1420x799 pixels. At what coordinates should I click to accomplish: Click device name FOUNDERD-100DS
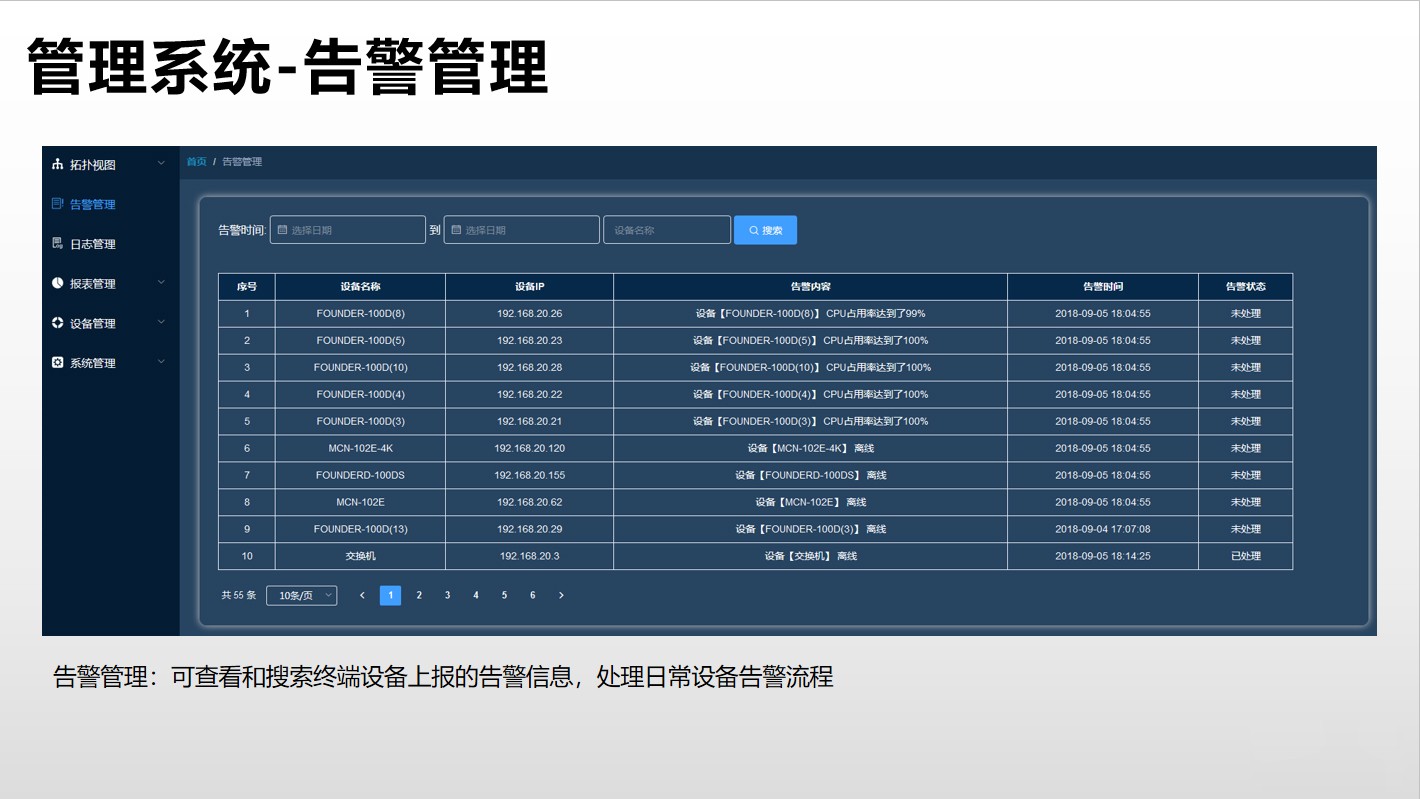(x=360, y=476)
